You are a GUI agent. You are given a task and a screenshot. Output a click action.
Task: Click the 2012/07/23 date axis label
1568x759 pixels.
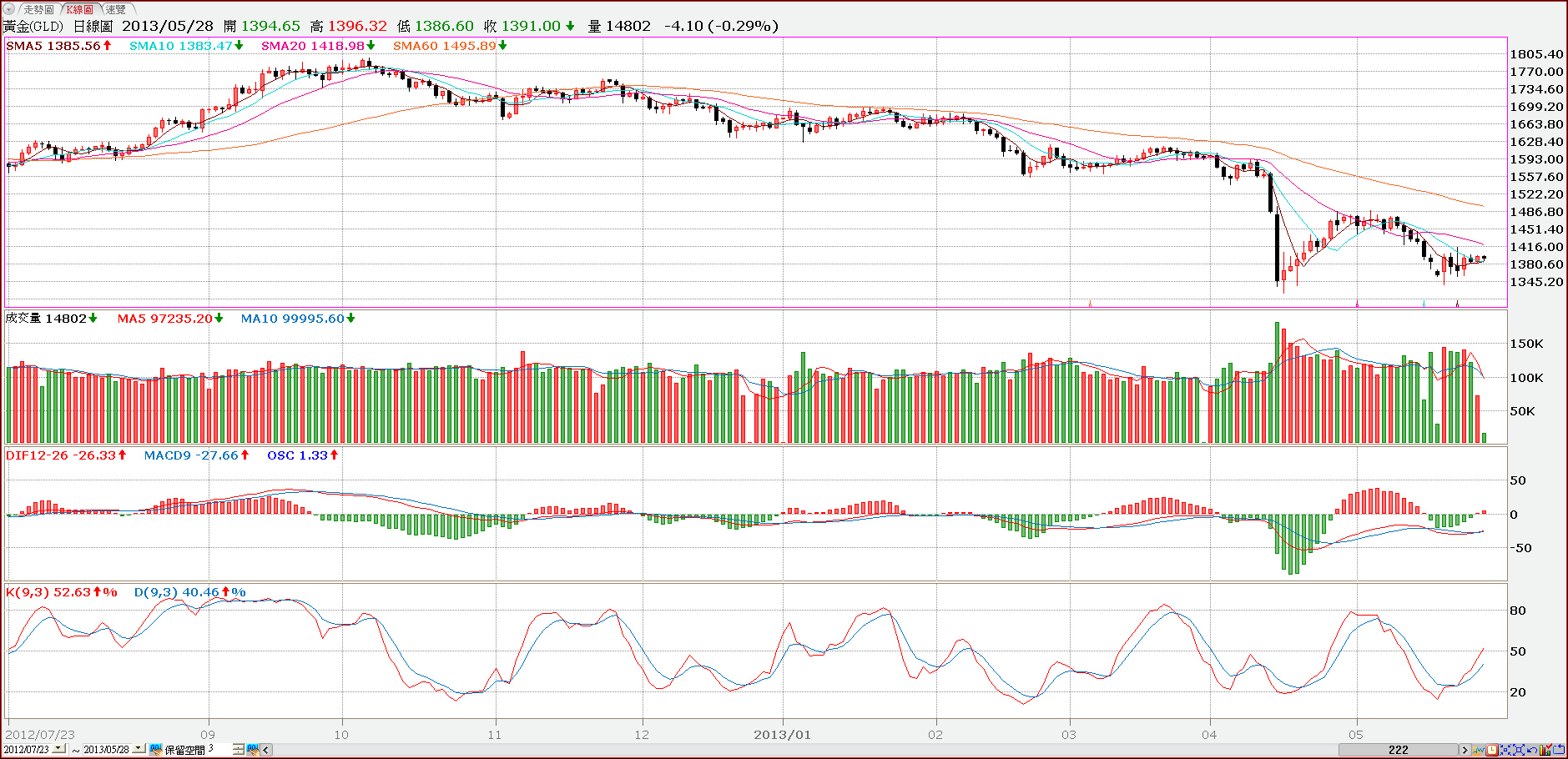coord(40,735)
